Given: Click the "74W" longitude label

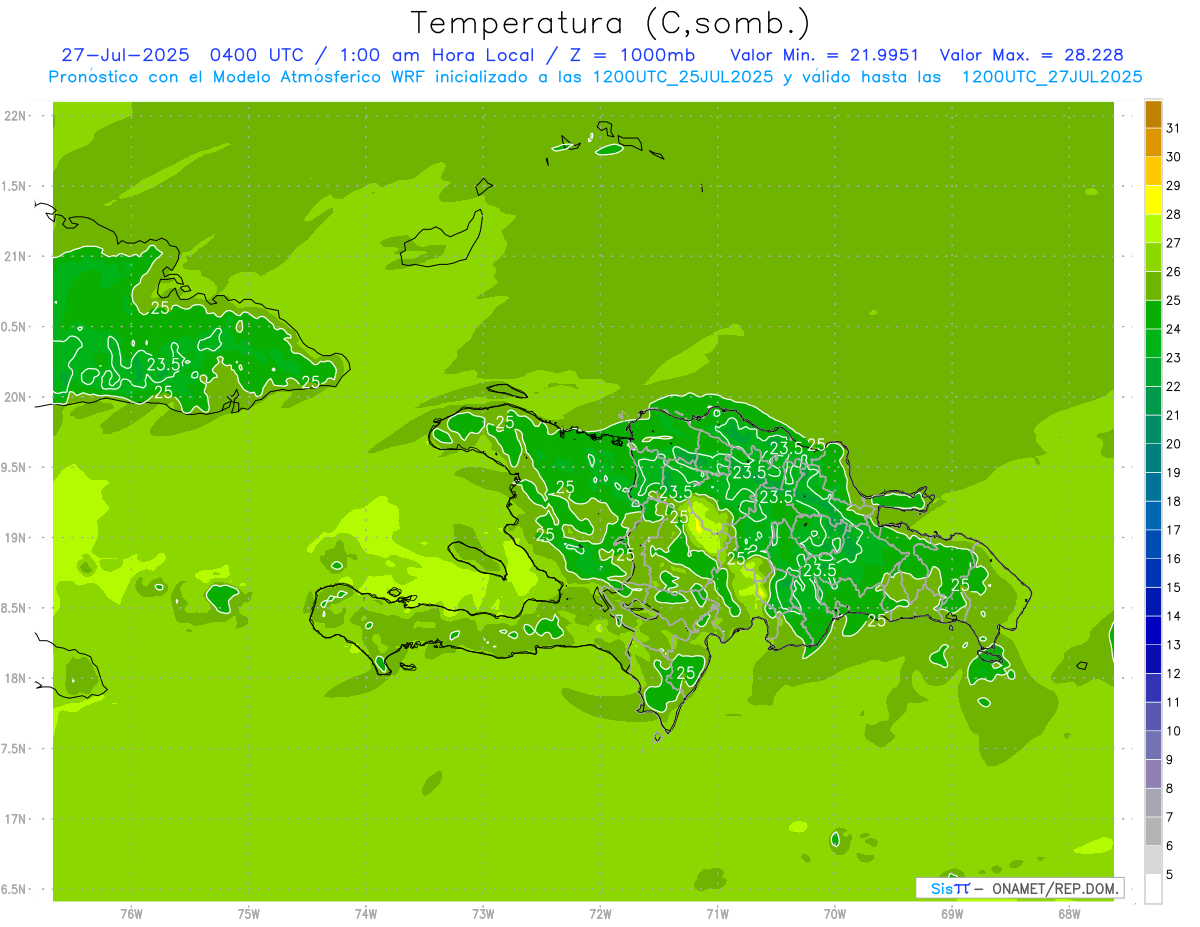Looking at the screenshot, I should pyautogui.click(x=366, y=914).
